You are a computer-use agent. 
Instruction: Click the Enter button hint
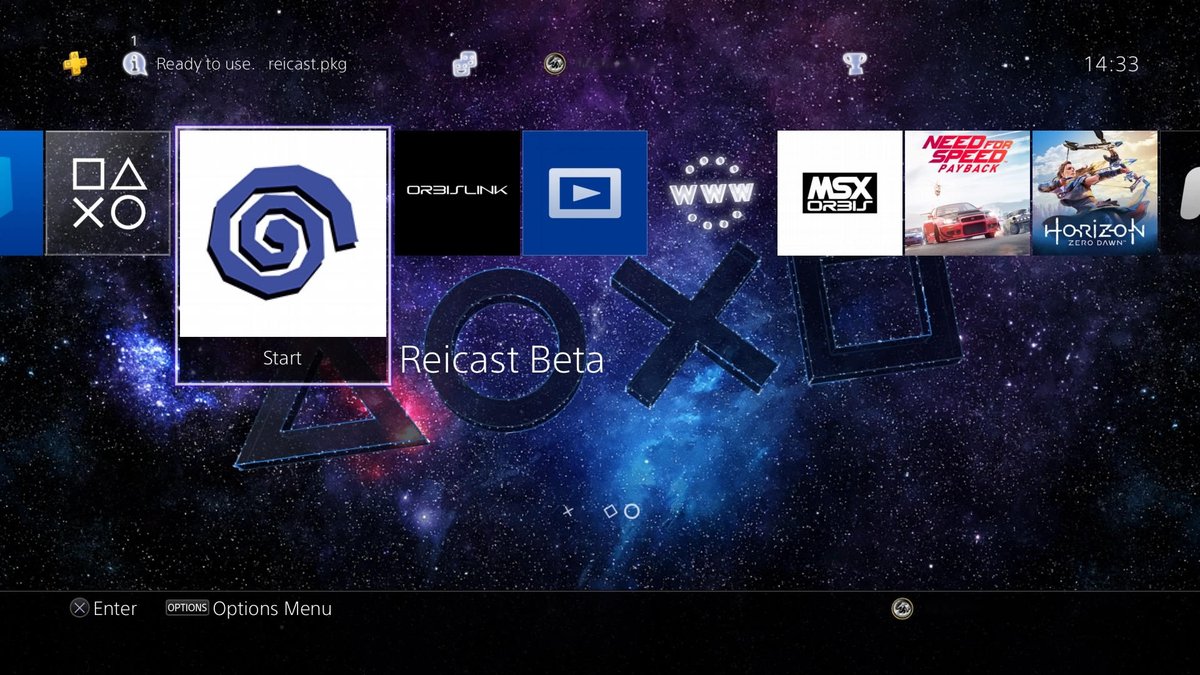103,608
